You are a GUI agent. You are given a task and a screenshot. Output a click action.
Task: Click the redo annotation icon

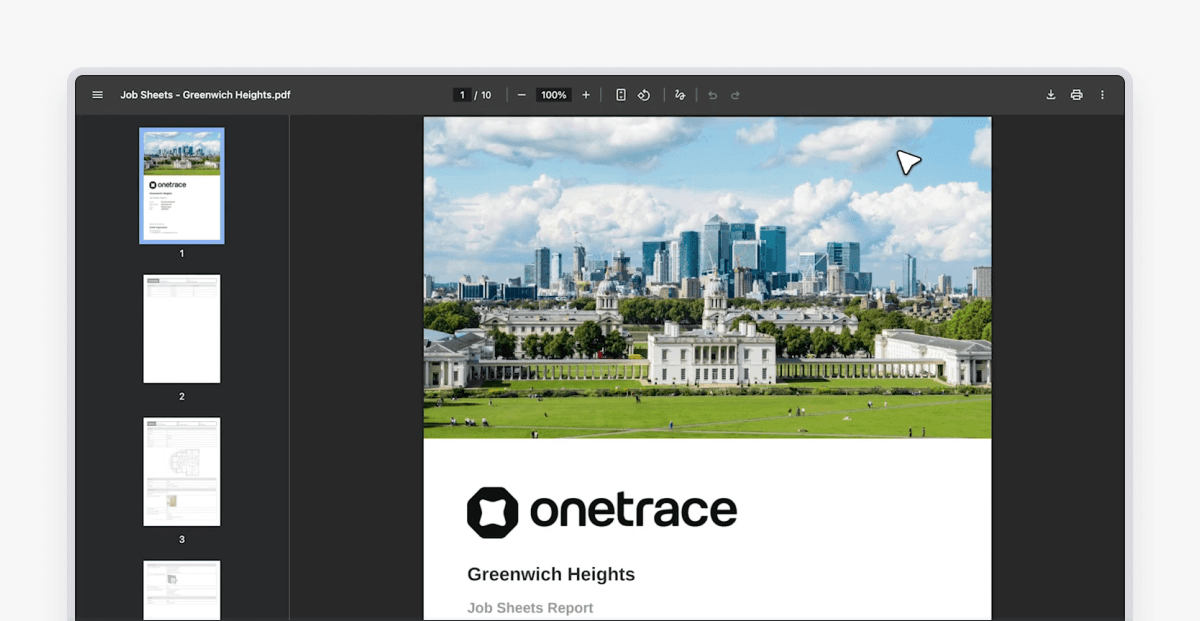735,94
